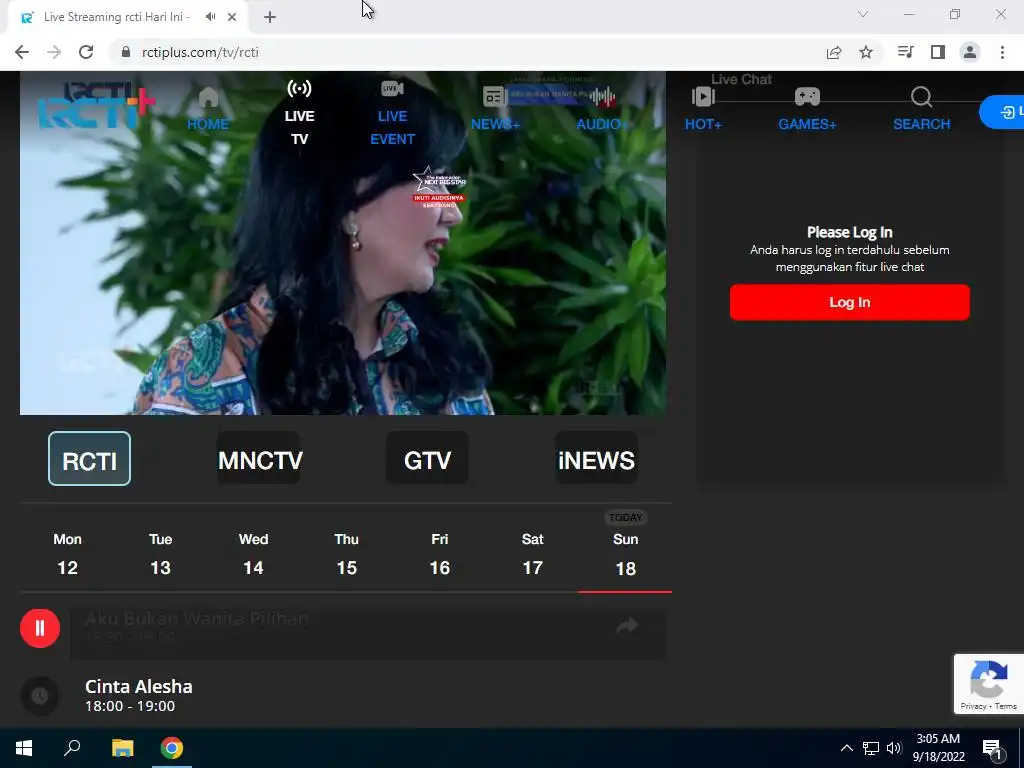This screenshot has height=768, width=1024.
Task: Share this page from address bar
Action: pos(834,52)
